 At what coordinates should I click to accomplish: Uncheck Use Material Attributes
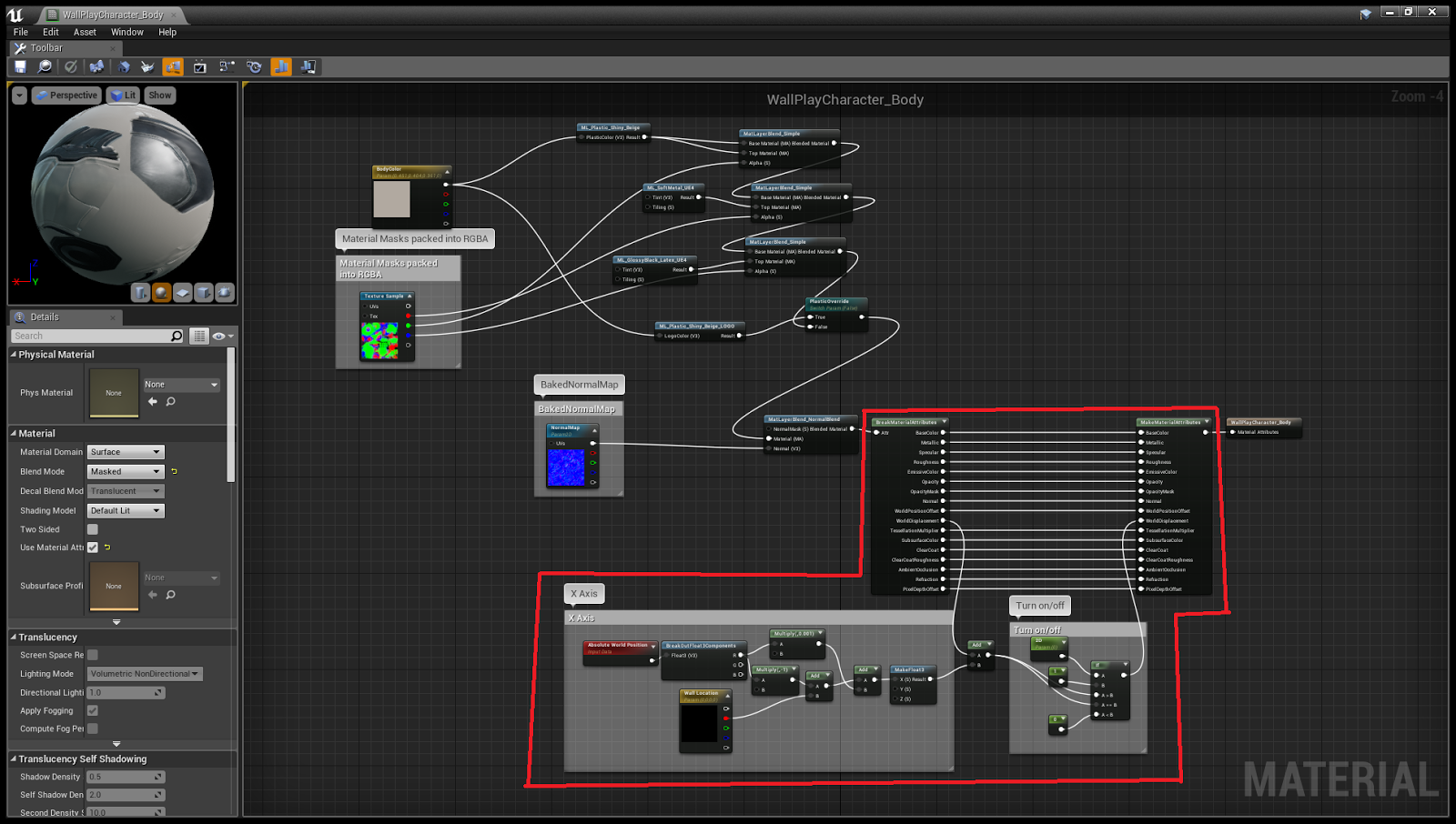coord(92,548)
